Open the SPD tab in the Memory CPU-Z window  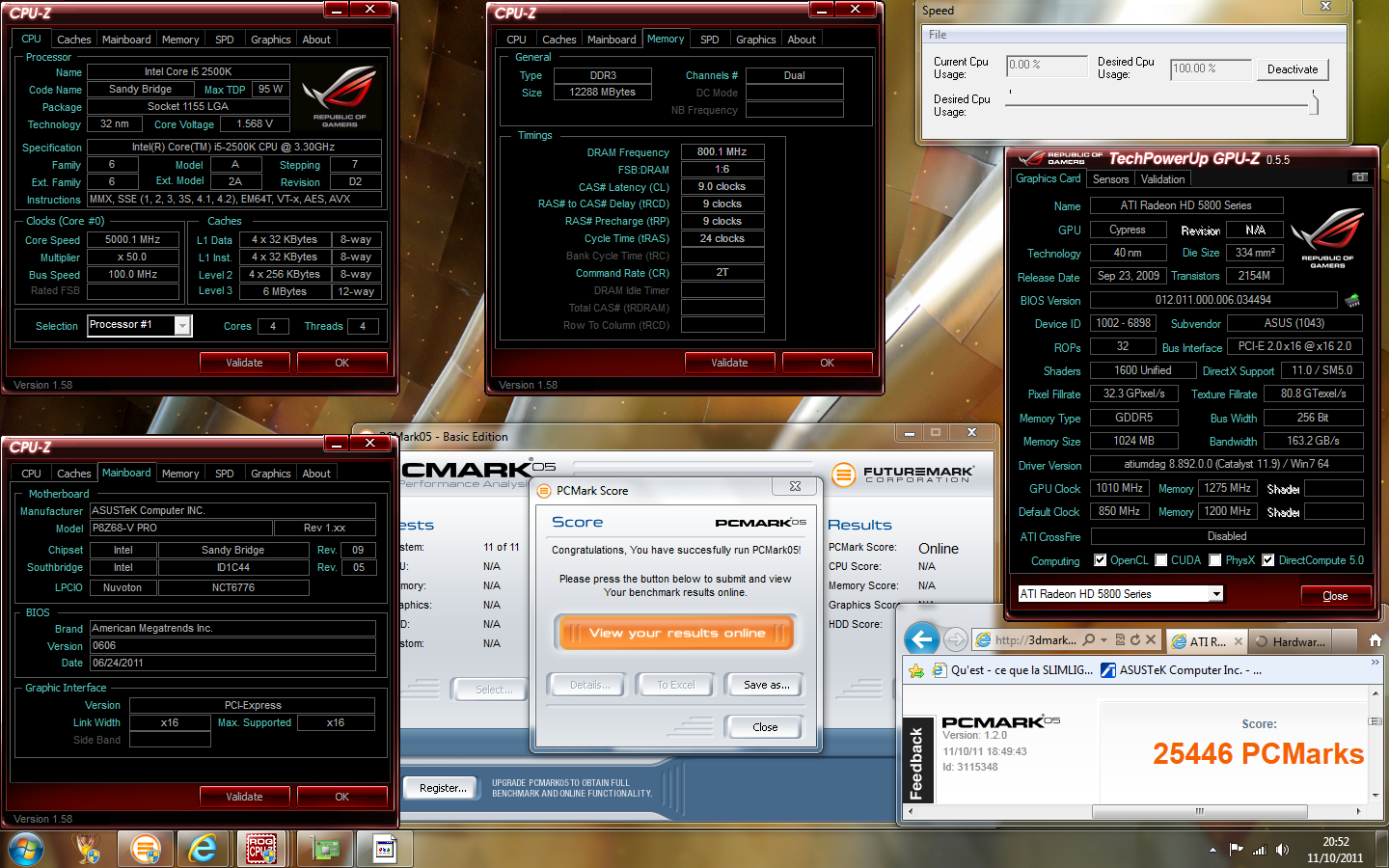tap(710, 40)
